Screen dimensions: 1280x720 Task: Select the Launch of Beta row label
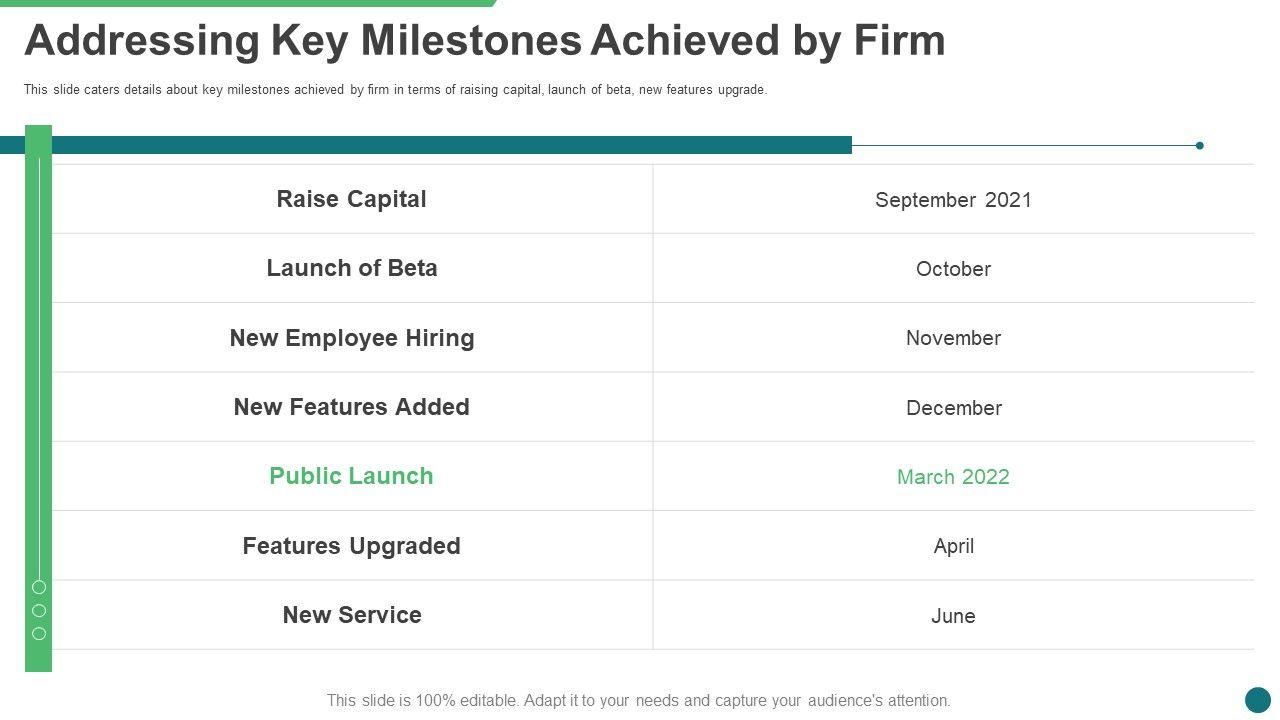click(352, 268)
